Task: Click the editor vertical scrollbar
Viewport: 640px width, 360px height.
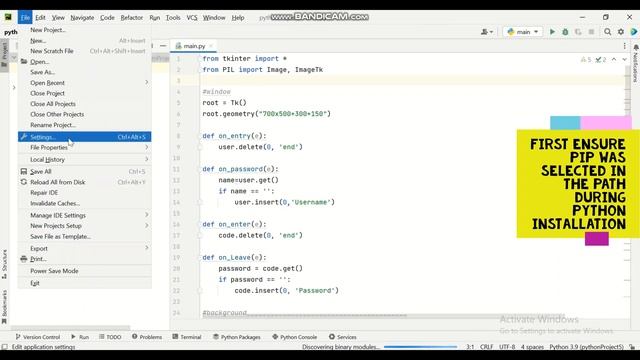Action: pyautogui.click(x=627, y=91)
